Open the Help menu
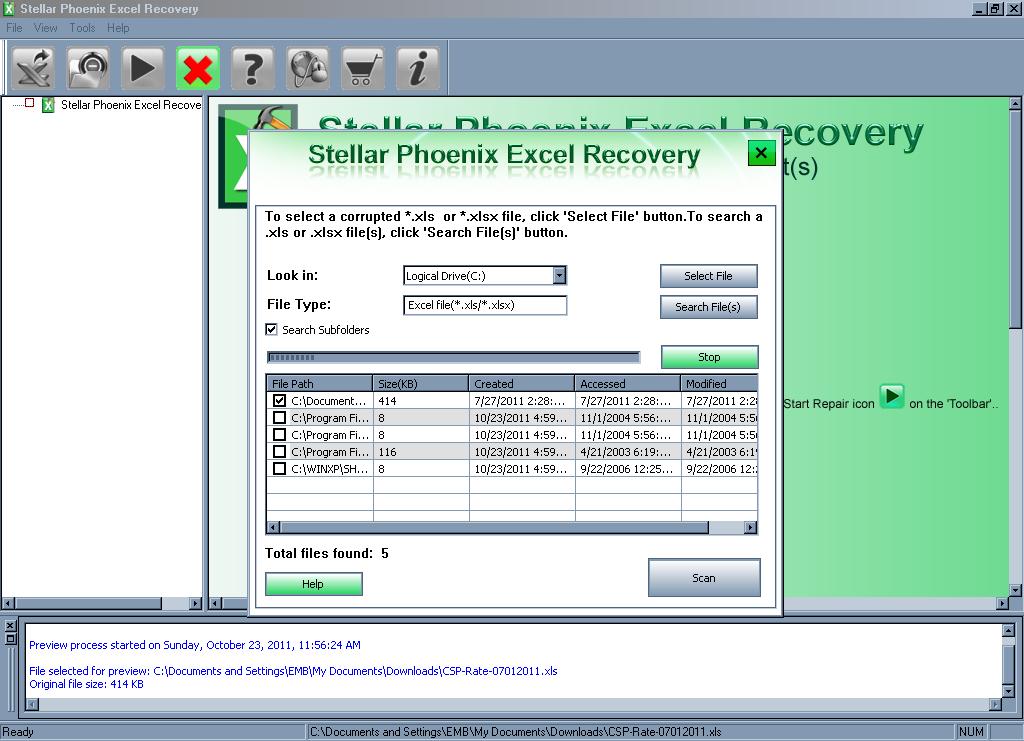Screen dimensions: 1024x741 [118, 28]
